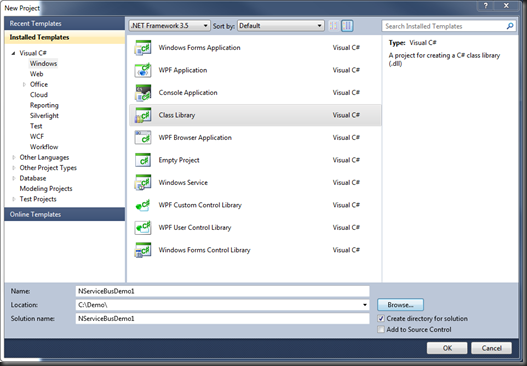Click the WPF Custom Control Library icon
This screenshot has width=527, height=366.
click(x=143, y=205)
